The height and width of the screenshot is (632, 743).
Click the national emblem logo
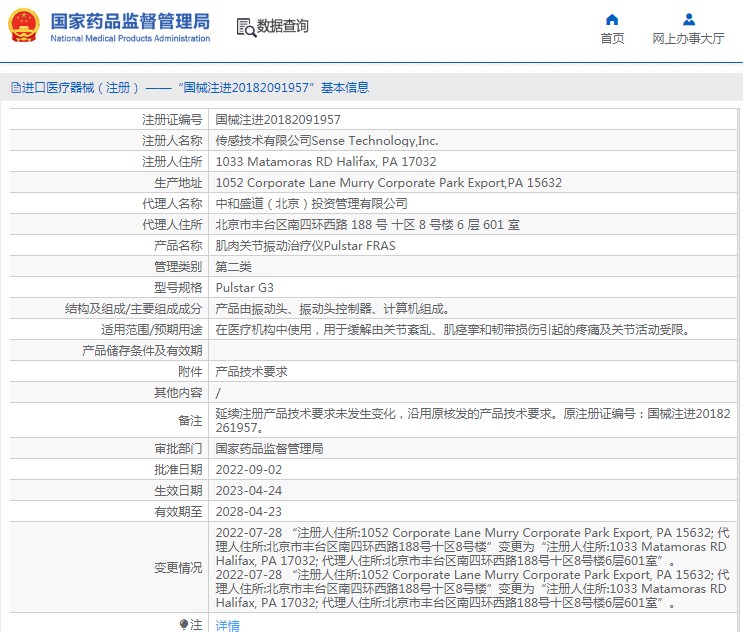pyautogui.click(x=23, y=26)
